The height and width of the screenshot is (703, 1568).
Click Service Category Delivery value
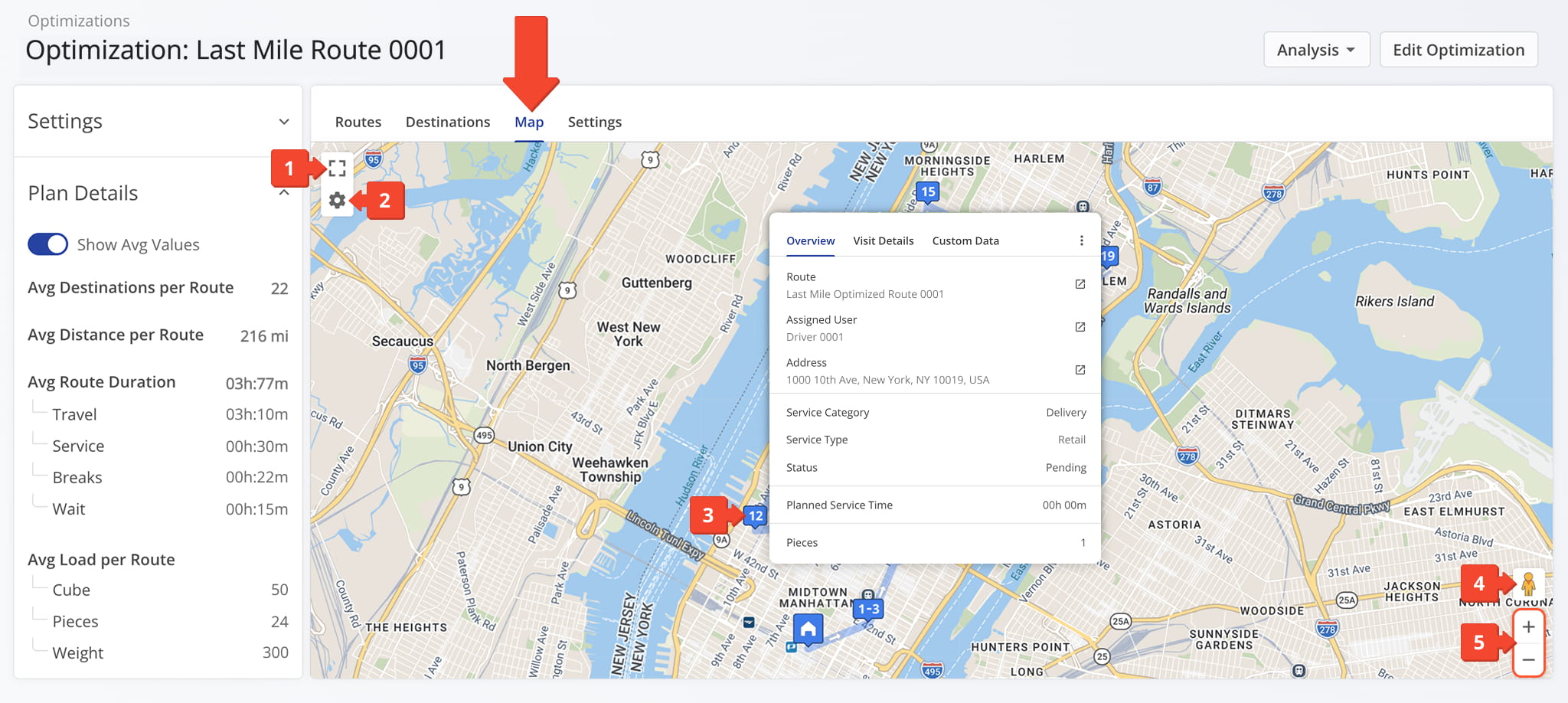[x=1066, y=412]
